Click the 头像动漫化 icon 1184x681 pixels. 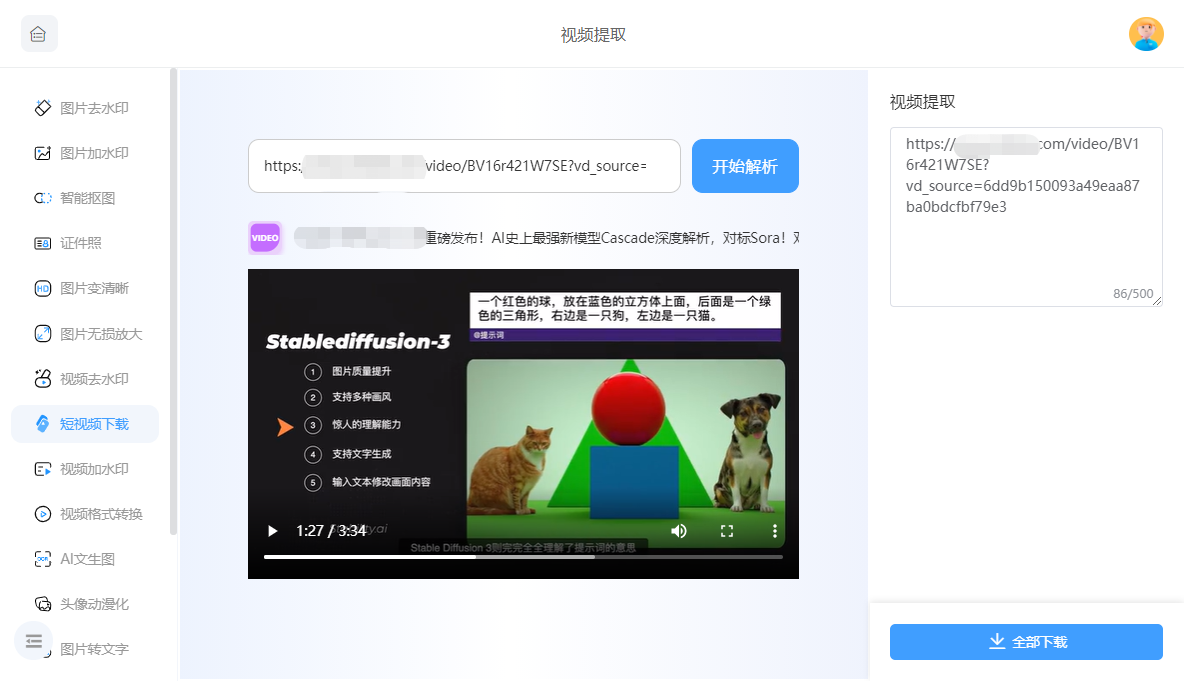pos(43,604)
